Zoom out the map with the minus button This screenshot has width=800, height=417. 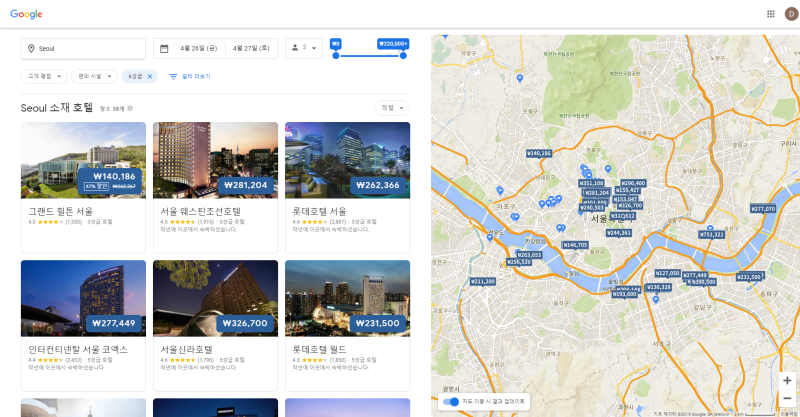tap(787, 398)
